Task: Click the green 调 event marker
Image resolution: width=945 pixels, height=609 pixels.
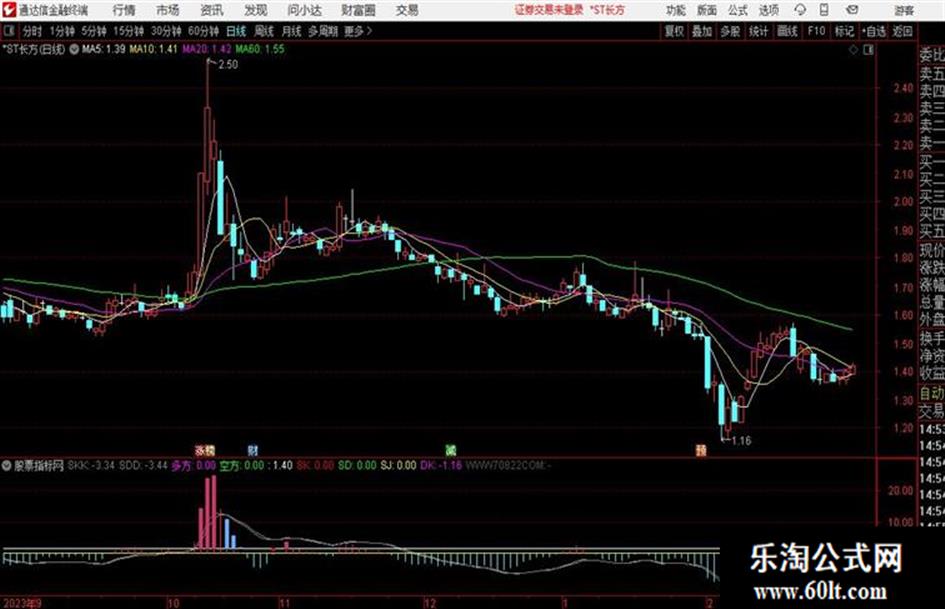Action: tap(450, 450)
